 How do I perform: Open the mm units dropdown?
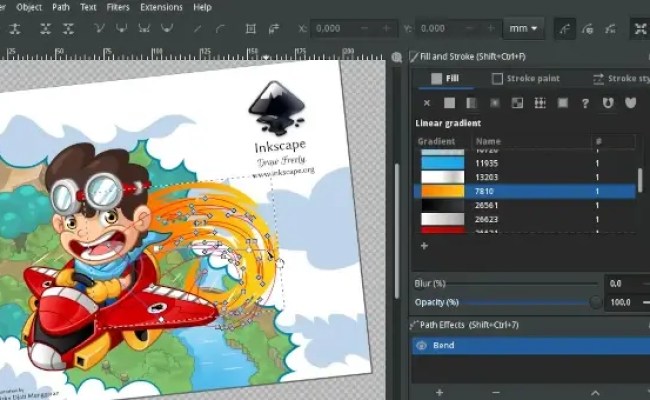(523, 29)
